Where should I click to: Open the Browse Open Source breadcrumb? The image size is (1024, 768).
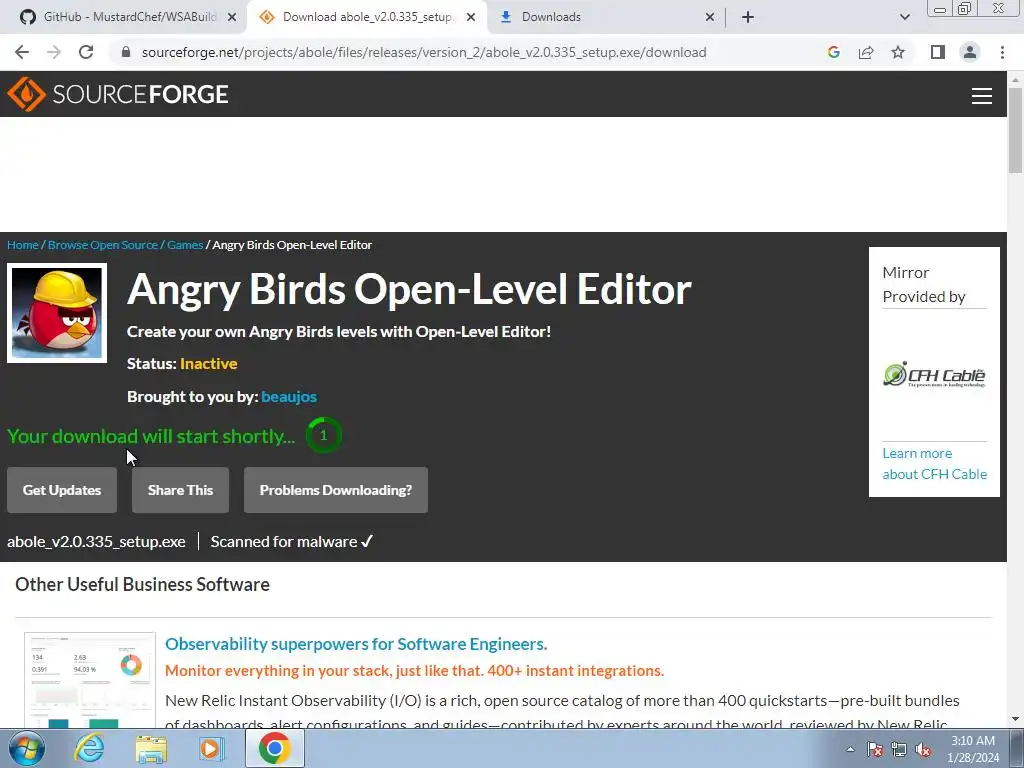click(x=103, y=245)
